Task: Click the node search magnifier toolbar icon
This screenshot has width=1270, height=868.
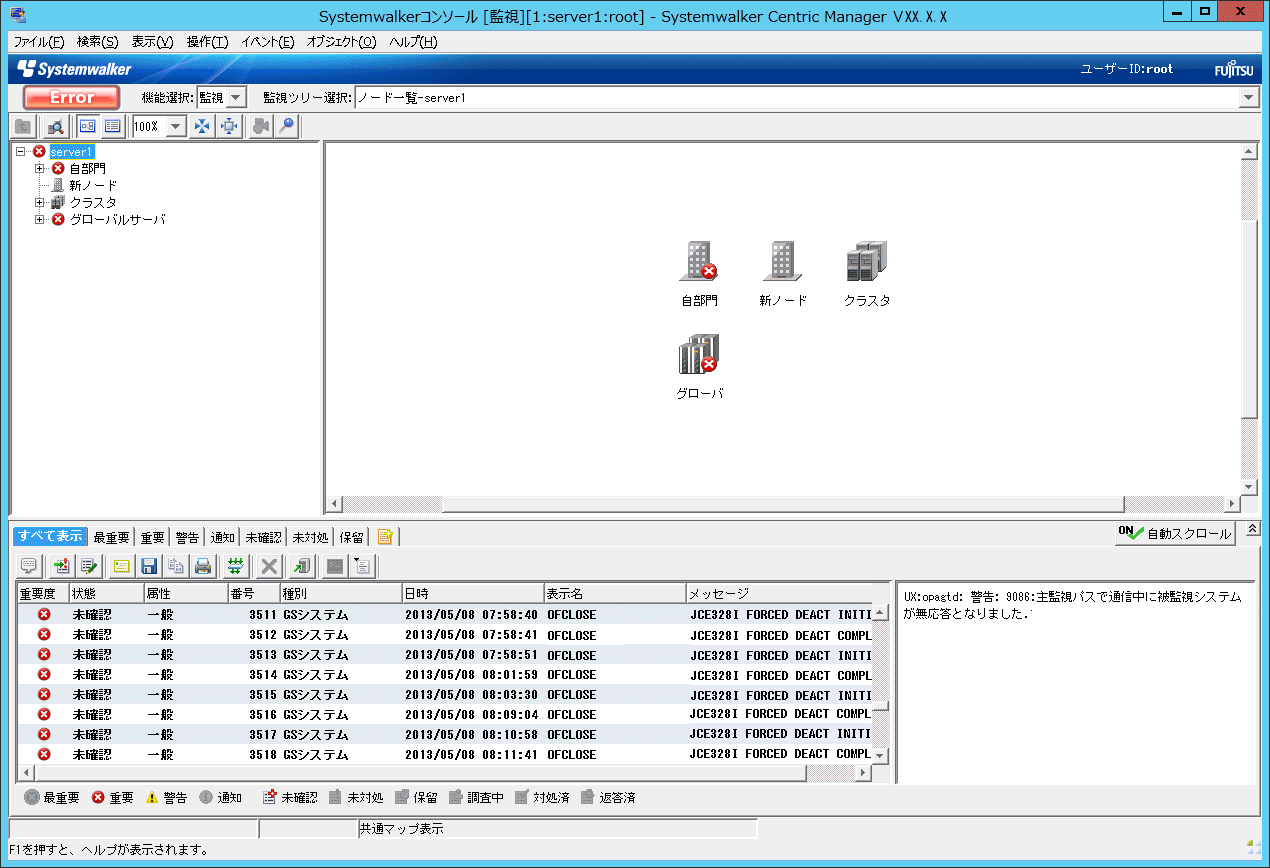Action: (x=56, y=127)
